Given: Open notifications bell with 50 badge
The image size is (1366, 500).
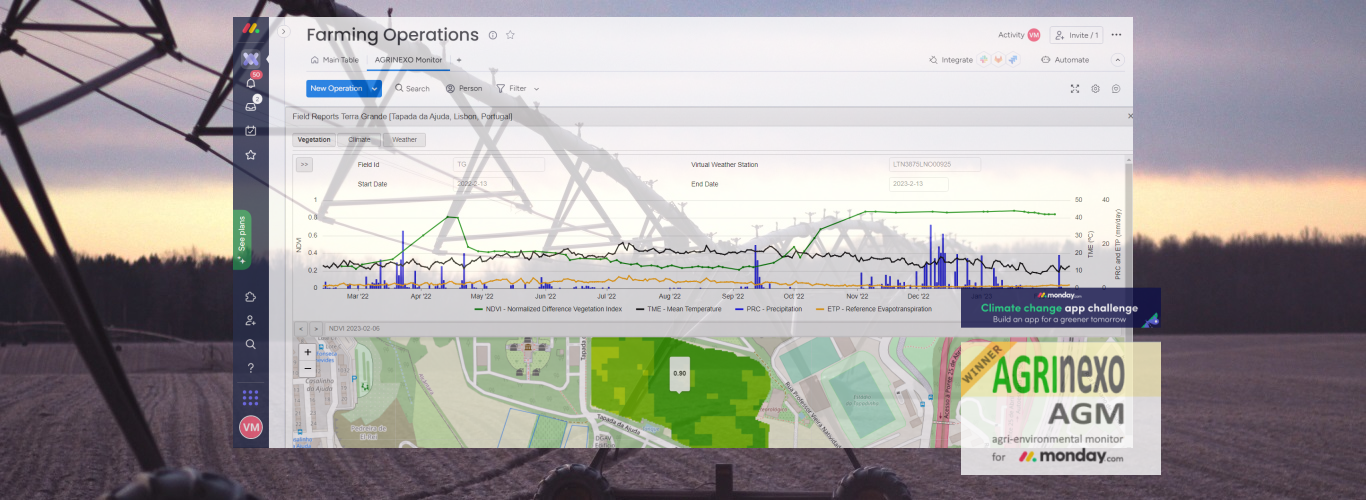Looking at the screenshot, I should point(251,83).
